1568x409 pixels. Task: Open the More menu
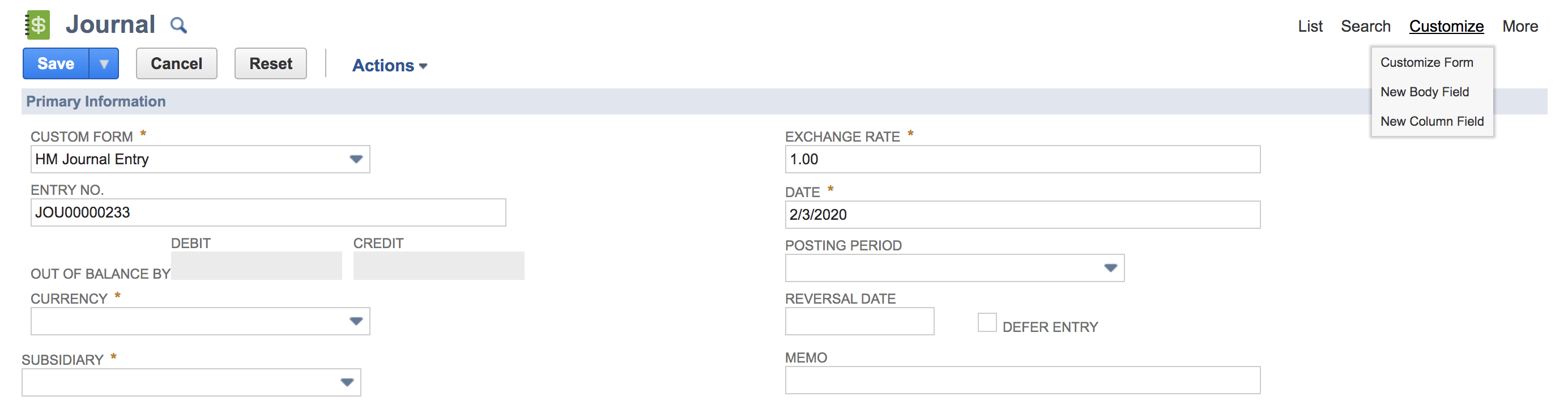(x=1519, y=26)
